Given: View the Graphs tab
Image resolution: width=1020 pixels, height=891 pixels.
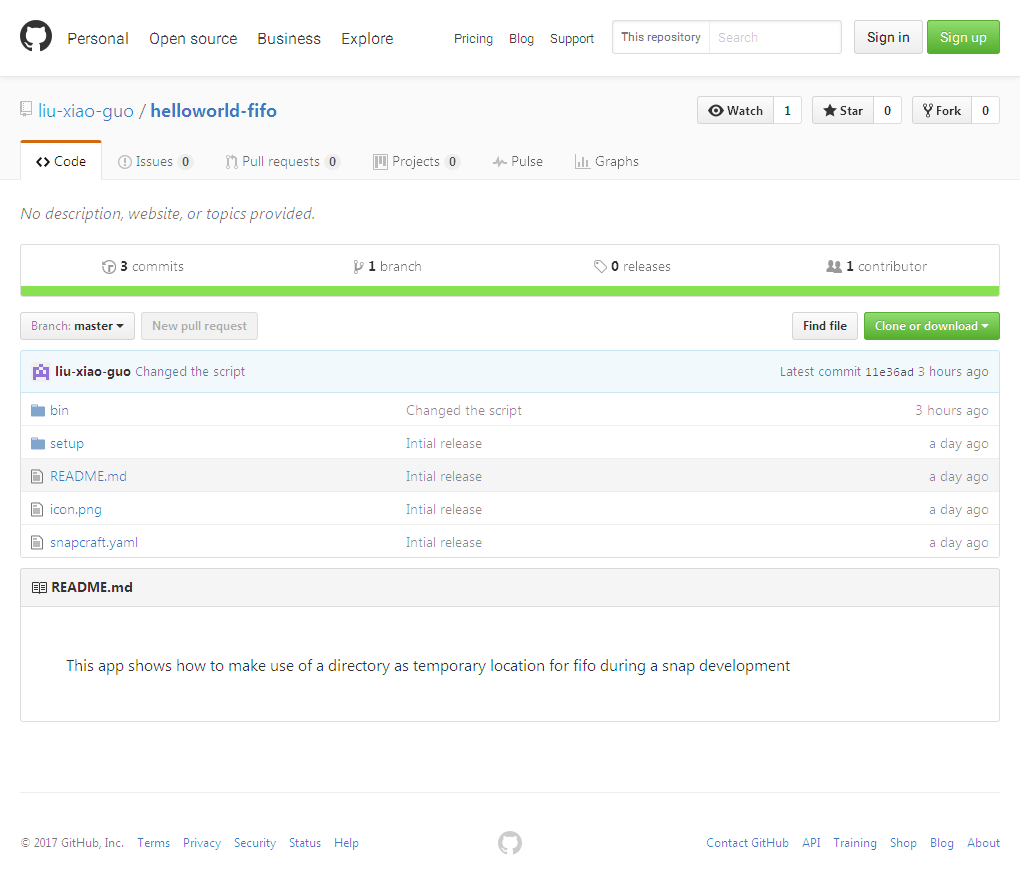Looking at the screenshot, I should pos(607,161).
